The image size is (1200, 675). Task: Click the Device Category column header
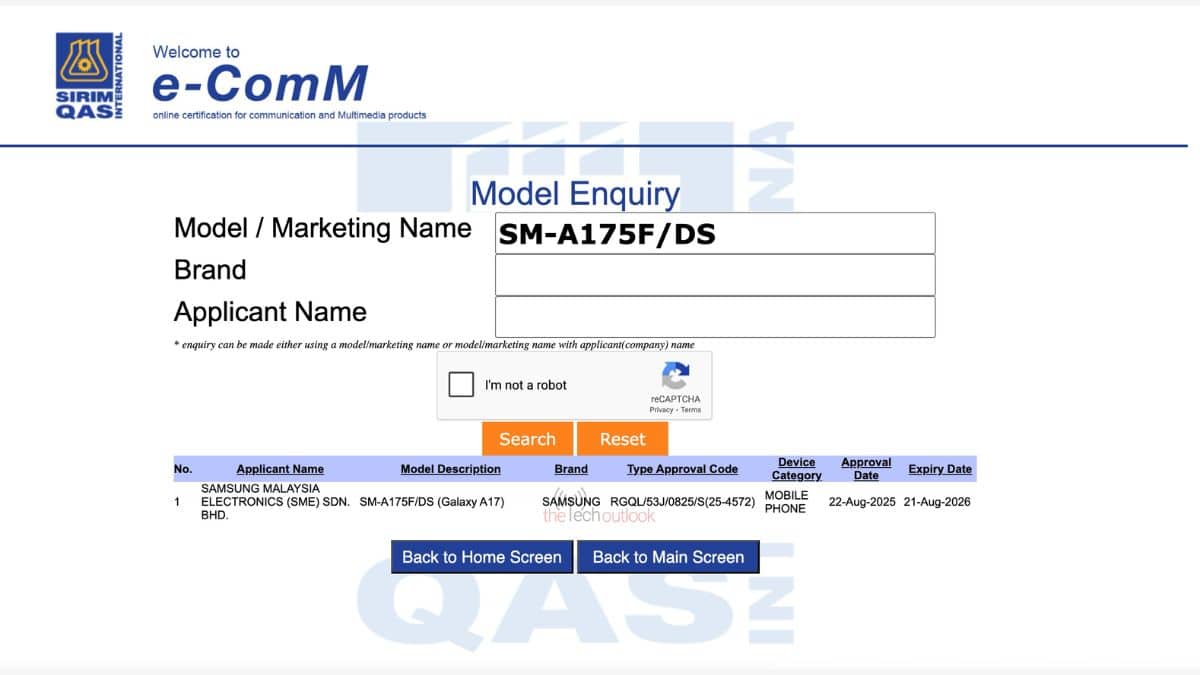click(796, 469)
